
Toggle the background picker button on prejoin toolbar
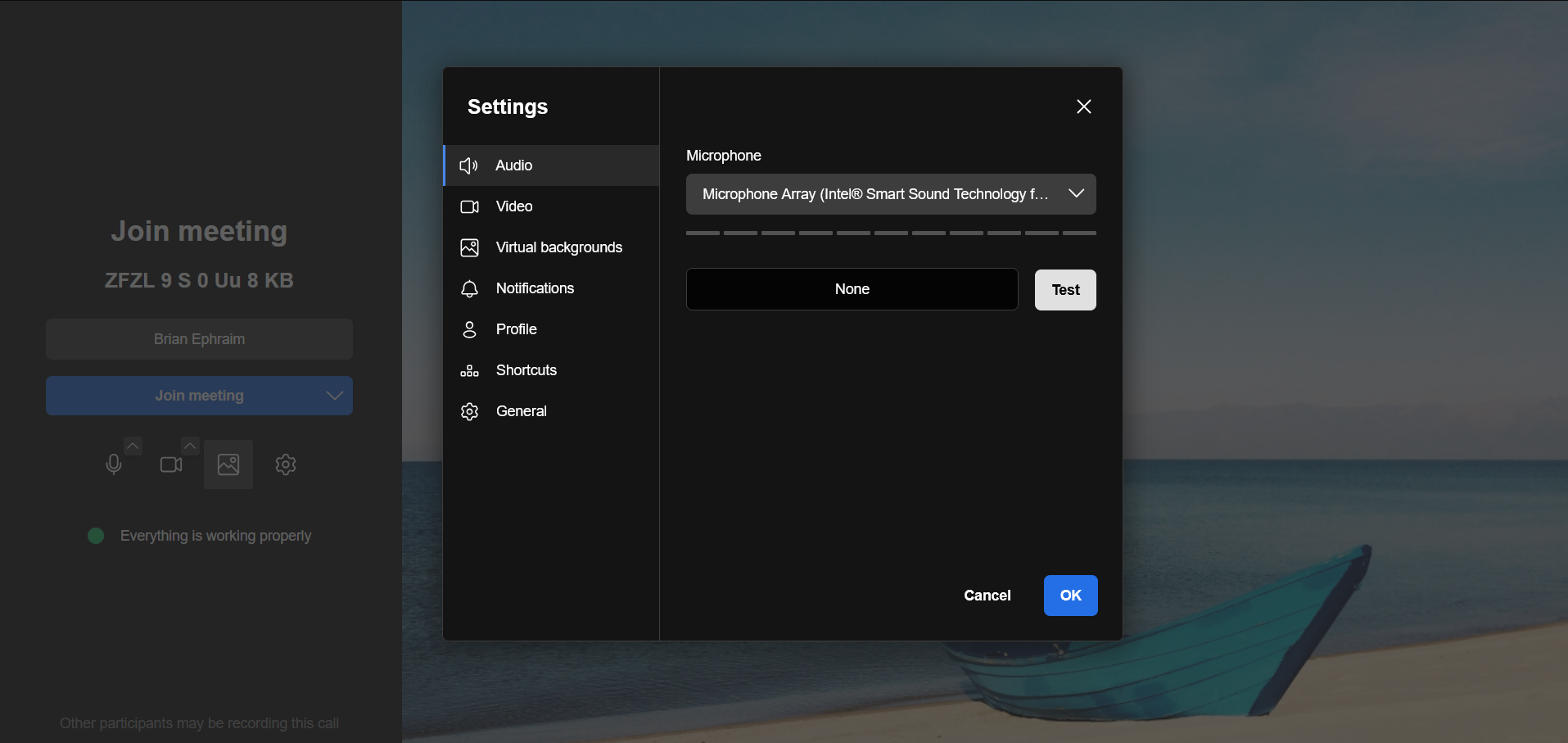pyautogui.click(x=228, y=464)
